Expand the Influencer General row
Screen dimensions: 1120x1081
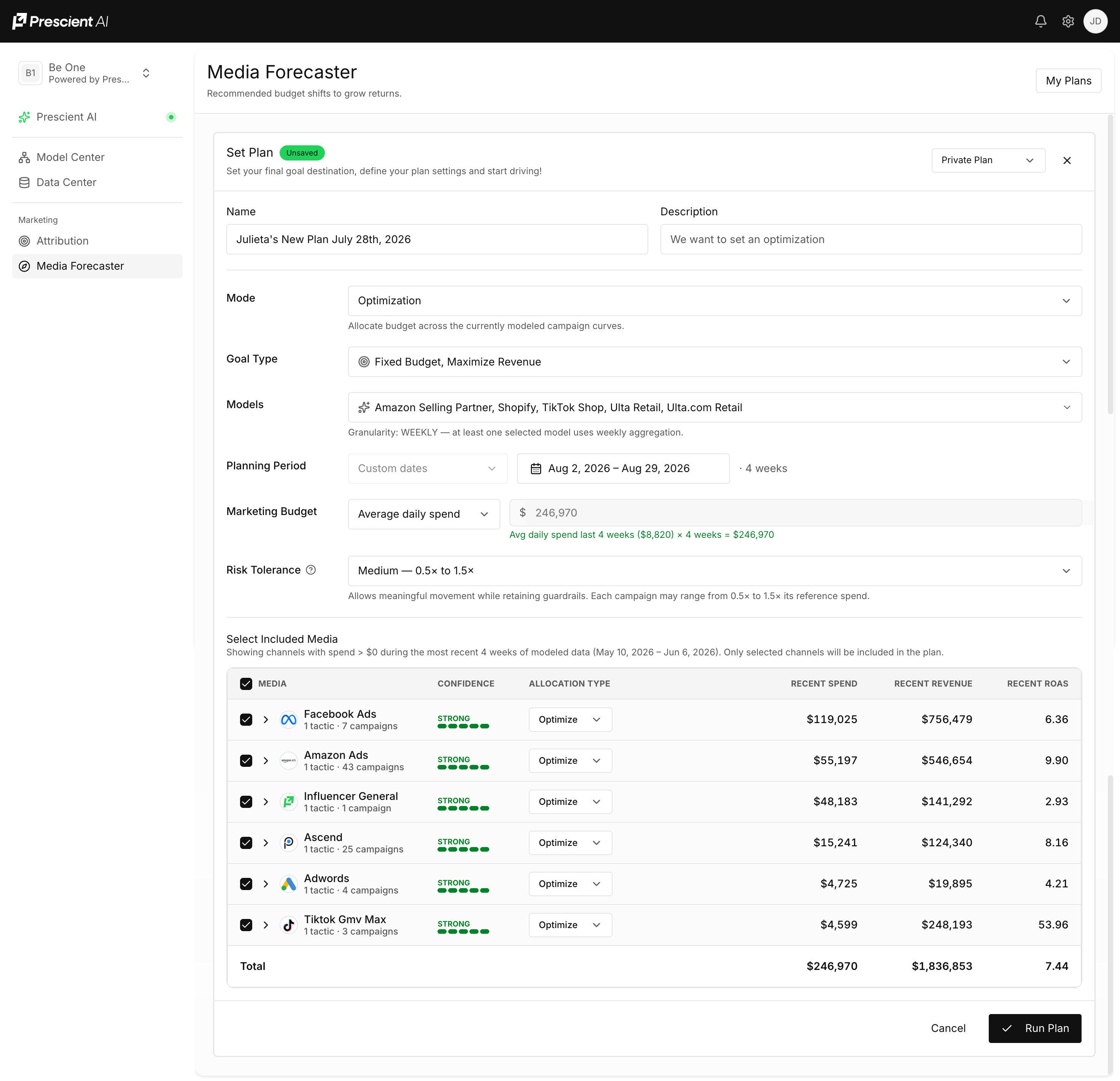tap(266, 801)
